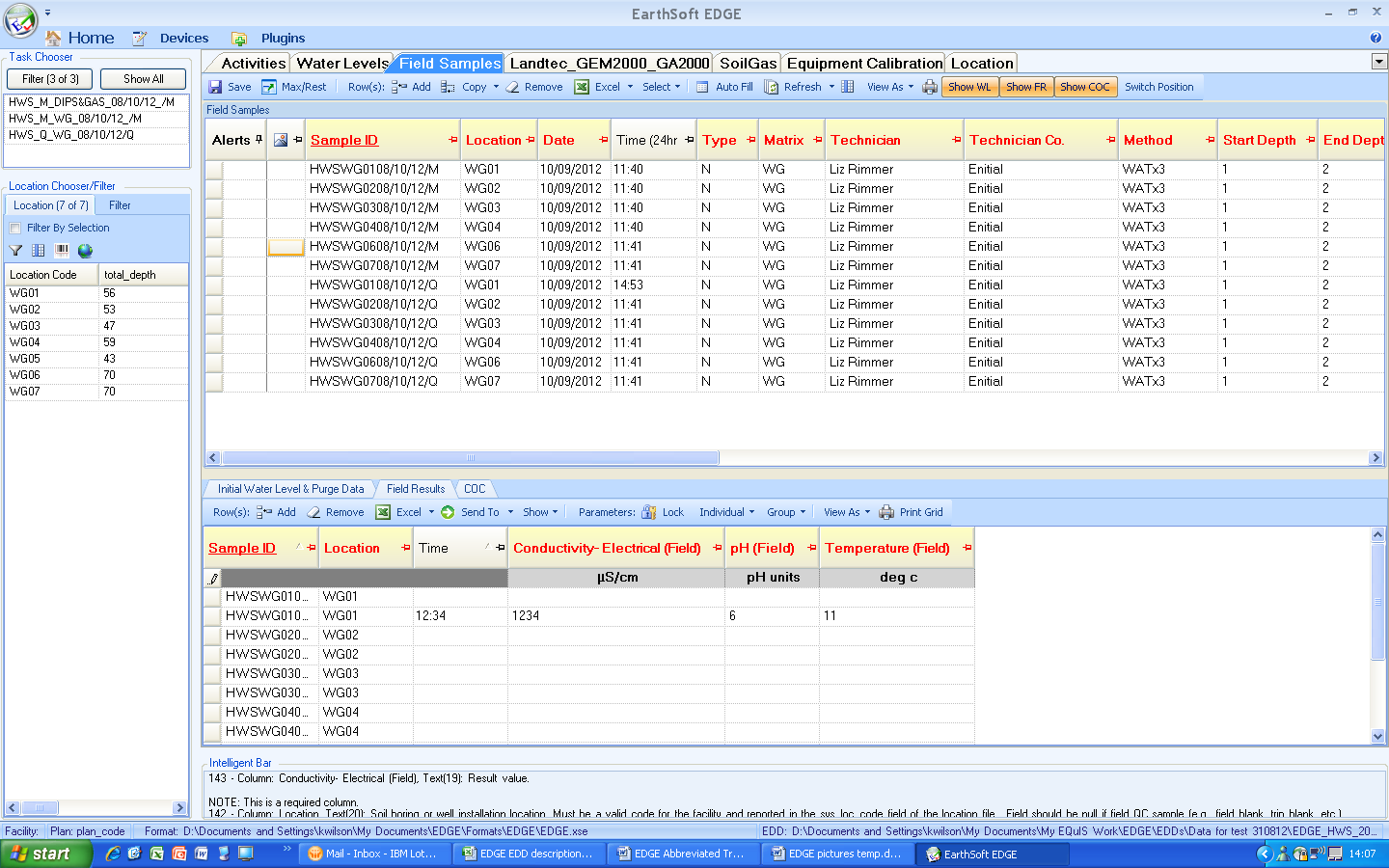The height and width of the screenshot is (868, 1389).
Task: Click the left panel horizontal scrollbar thumb
Action: point(40,807)
